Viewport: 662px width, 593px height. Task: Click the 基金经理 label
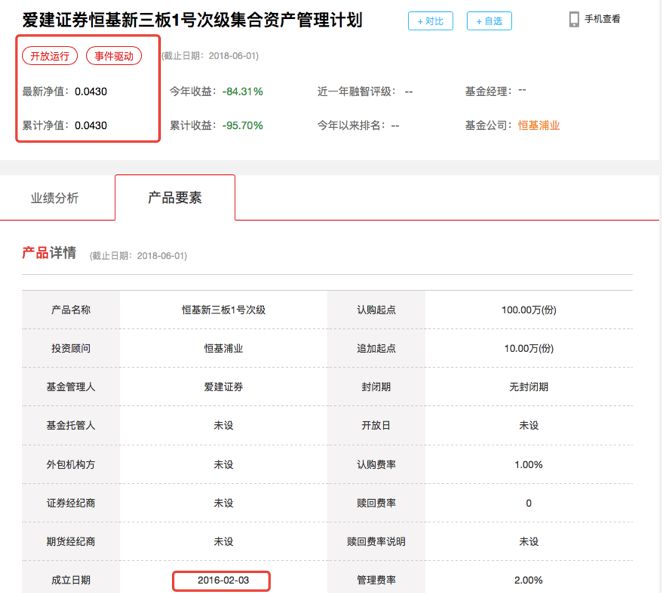pyautogui.click(x=488, y=92)
